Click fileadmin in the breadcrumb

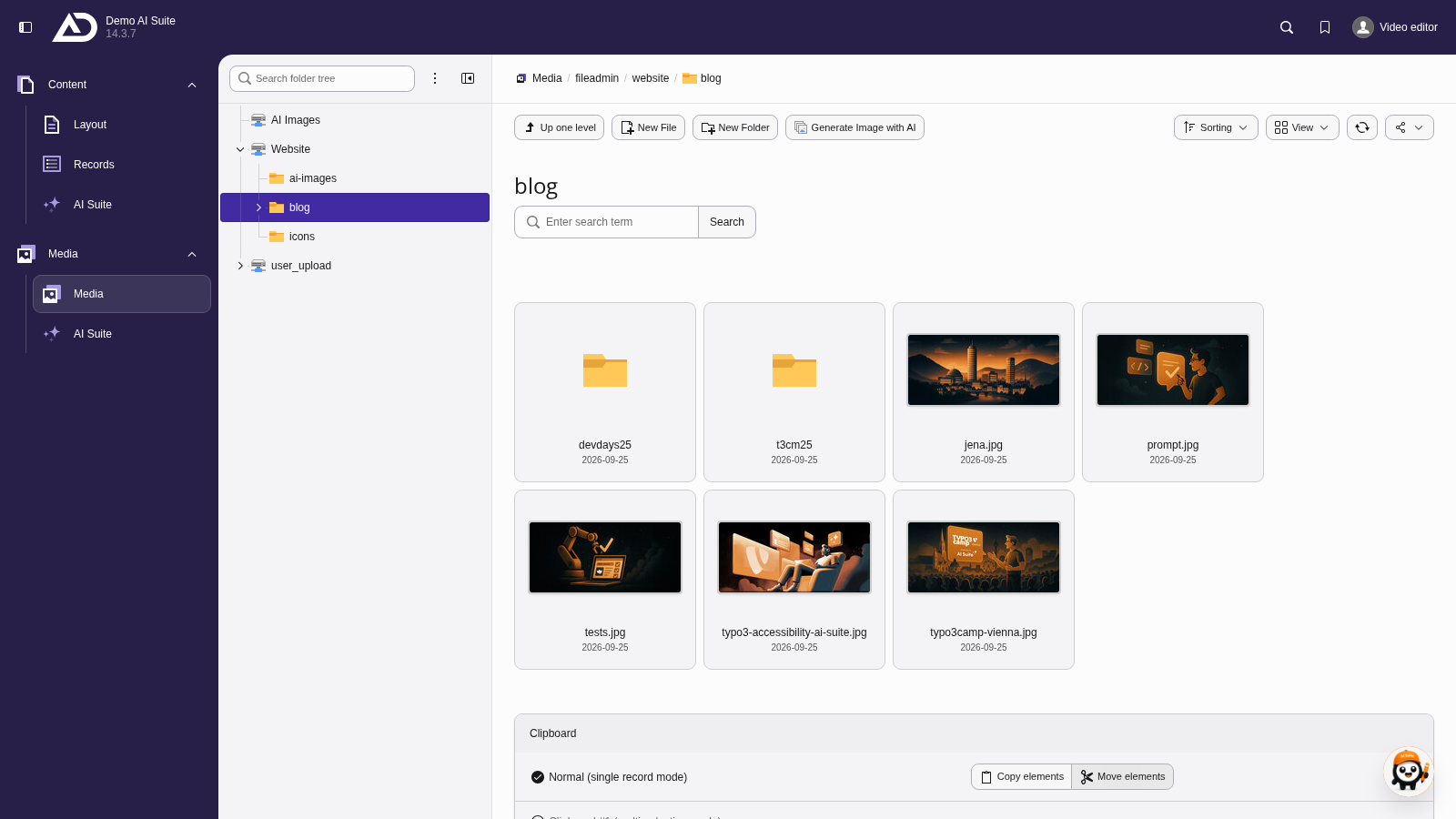click(597, 78)
